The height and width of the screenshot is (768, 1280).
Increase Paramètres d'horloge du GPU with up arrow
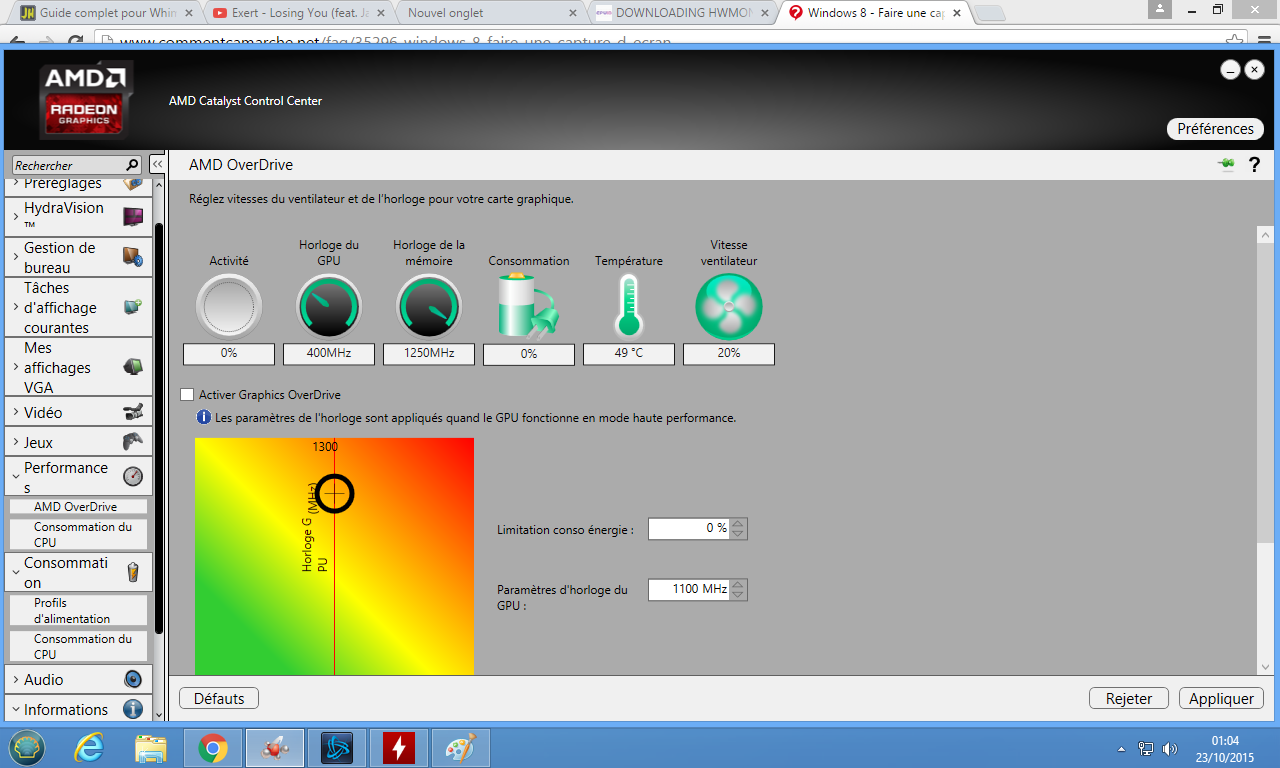738,584
